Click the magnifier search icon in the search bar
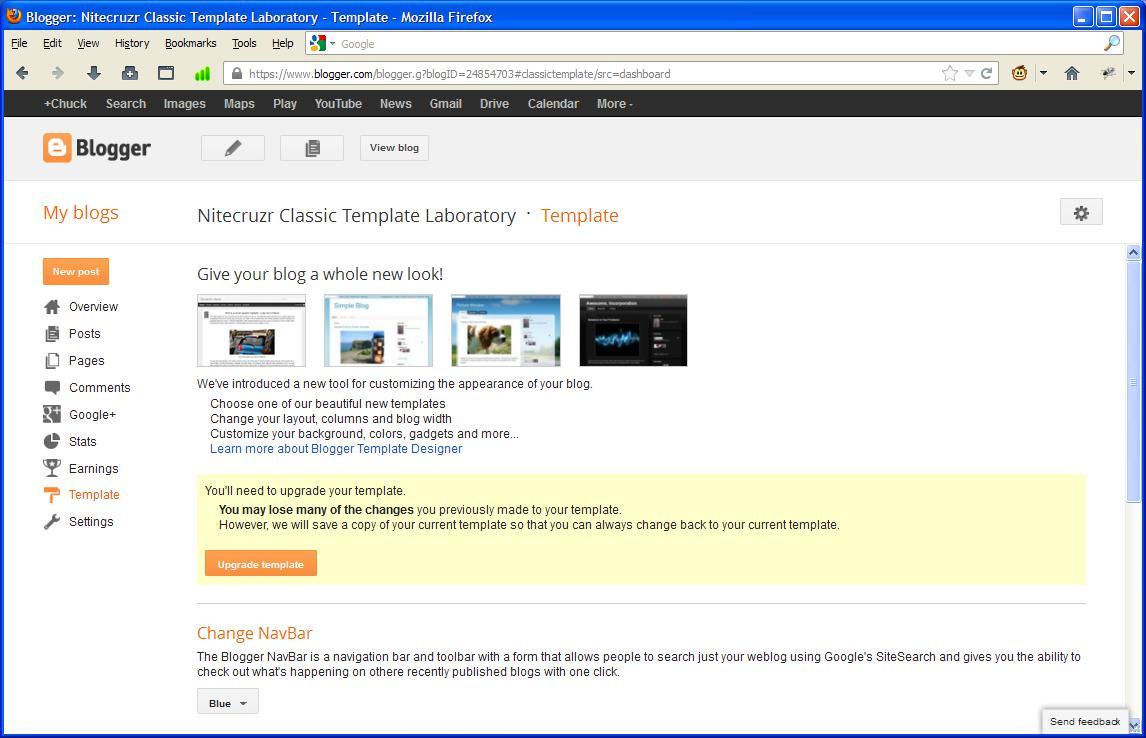The image size is (1146, 738). (x=1112, y=43)
